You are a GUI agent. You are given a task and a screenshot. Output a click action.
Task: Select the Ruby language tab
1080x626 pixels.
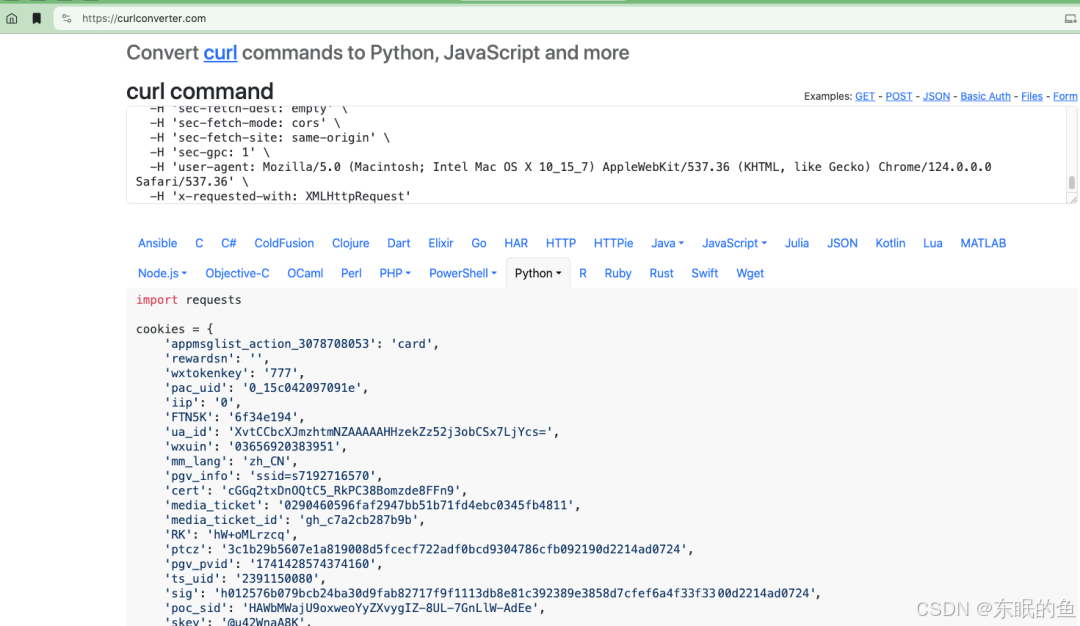(x=618, y=273)
